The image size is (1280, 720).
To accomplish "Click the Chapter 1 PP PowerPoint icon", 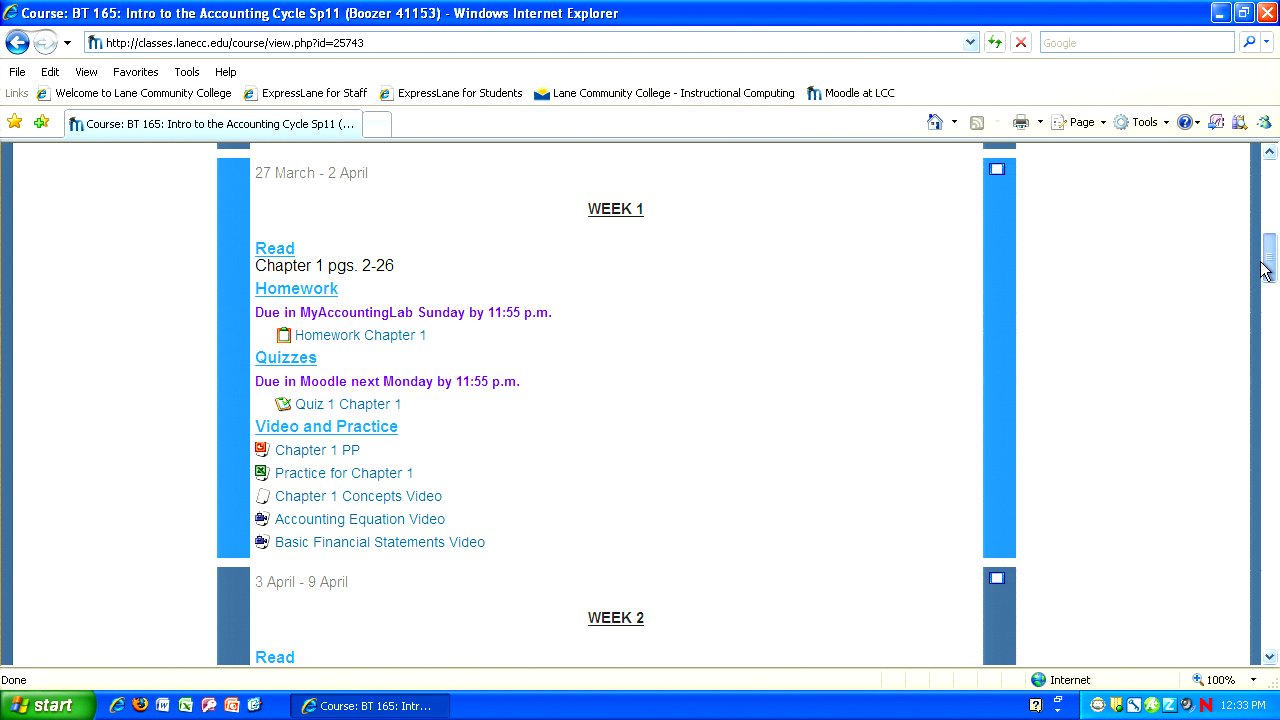I will coord(262,450).
